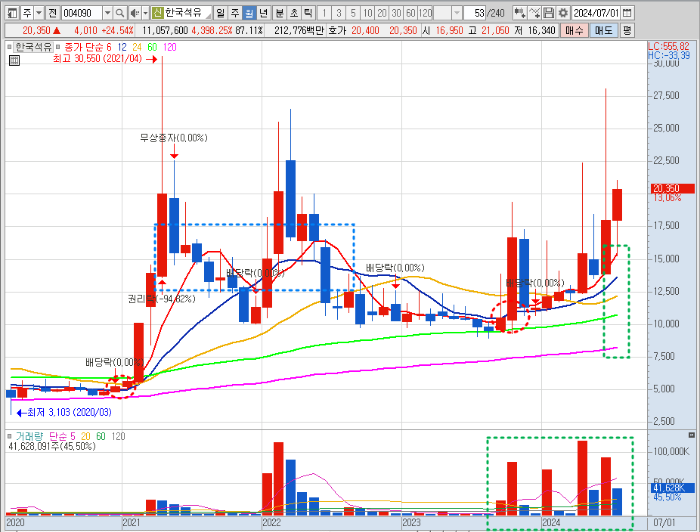Switch to minute 분 chart
This screenshot has width=700, height=532.
point(279,13)
